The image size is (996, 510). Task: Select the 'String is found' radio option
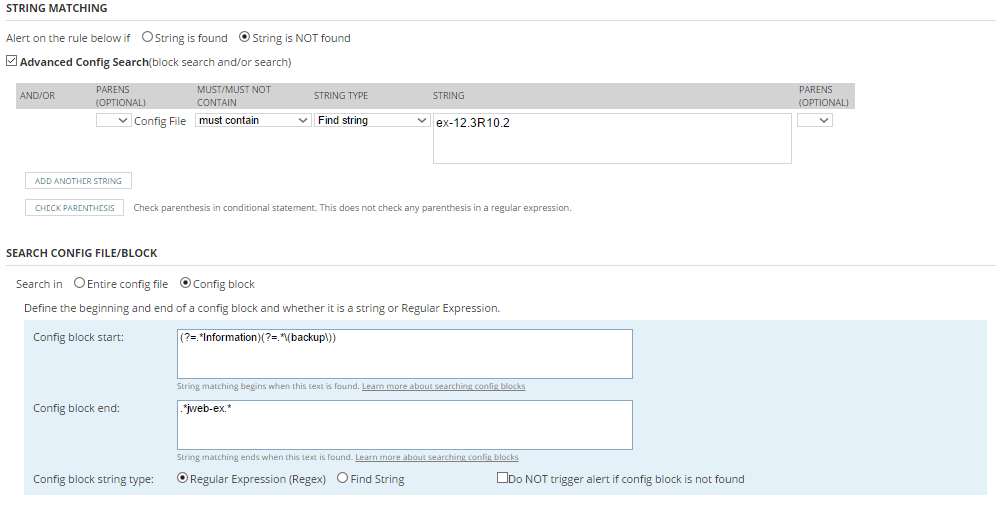point(147,37)
